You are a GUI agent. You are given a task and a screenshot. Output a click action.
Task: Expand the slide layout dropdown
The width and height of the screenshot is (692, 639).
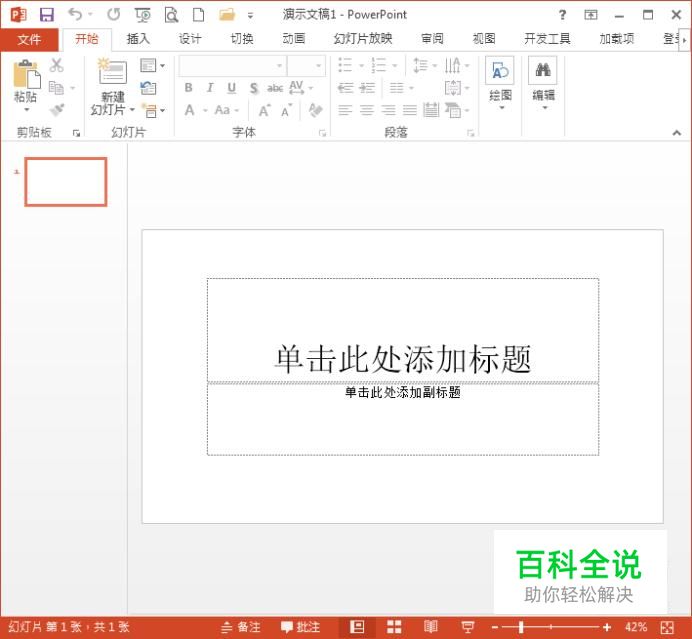(153, 66)
